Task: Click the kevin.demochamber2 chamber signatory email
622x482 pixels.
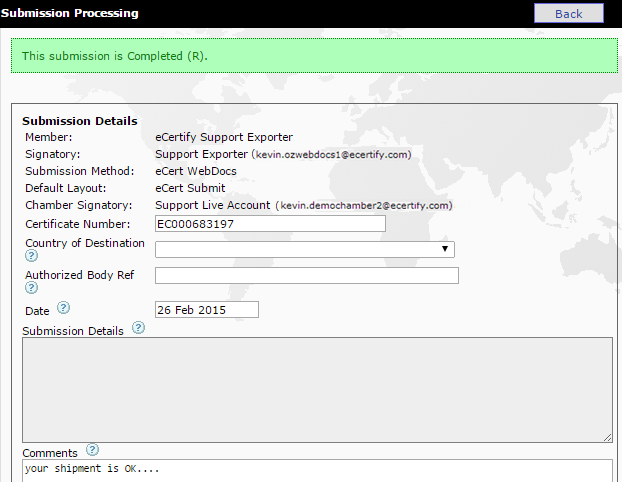Action: (365, 205)
